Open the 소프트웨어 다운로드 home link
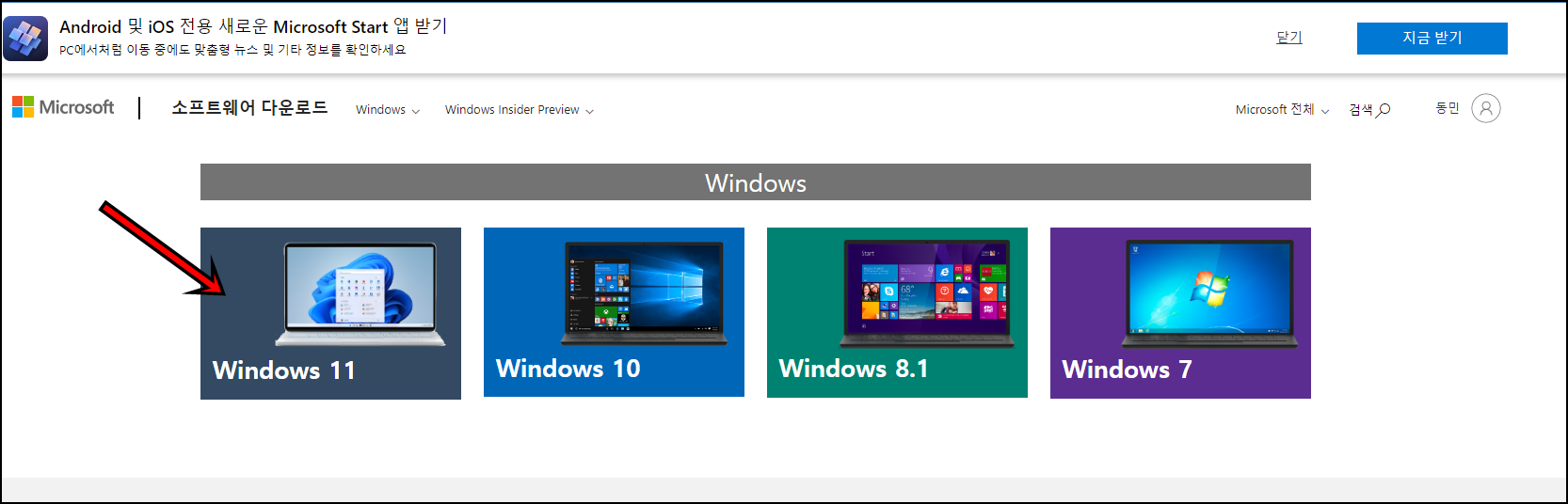The height and width of the screenshot is (504, 1568). [x=249, y=108]
